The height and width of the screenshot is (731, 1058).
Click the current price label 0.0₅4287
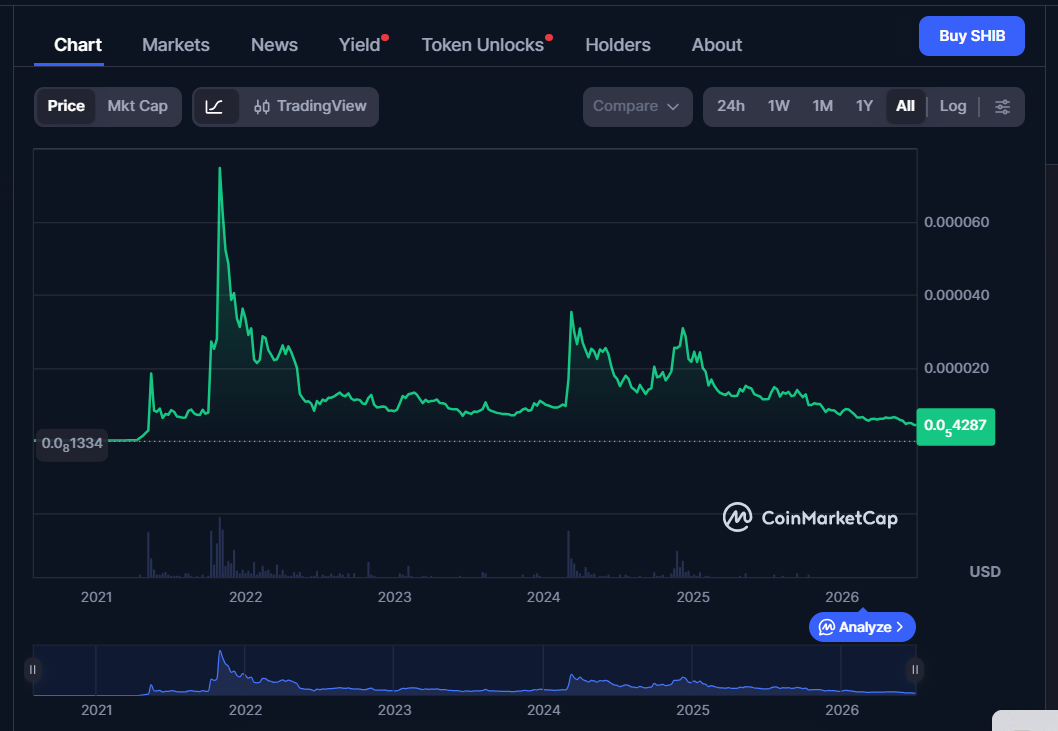955,427
